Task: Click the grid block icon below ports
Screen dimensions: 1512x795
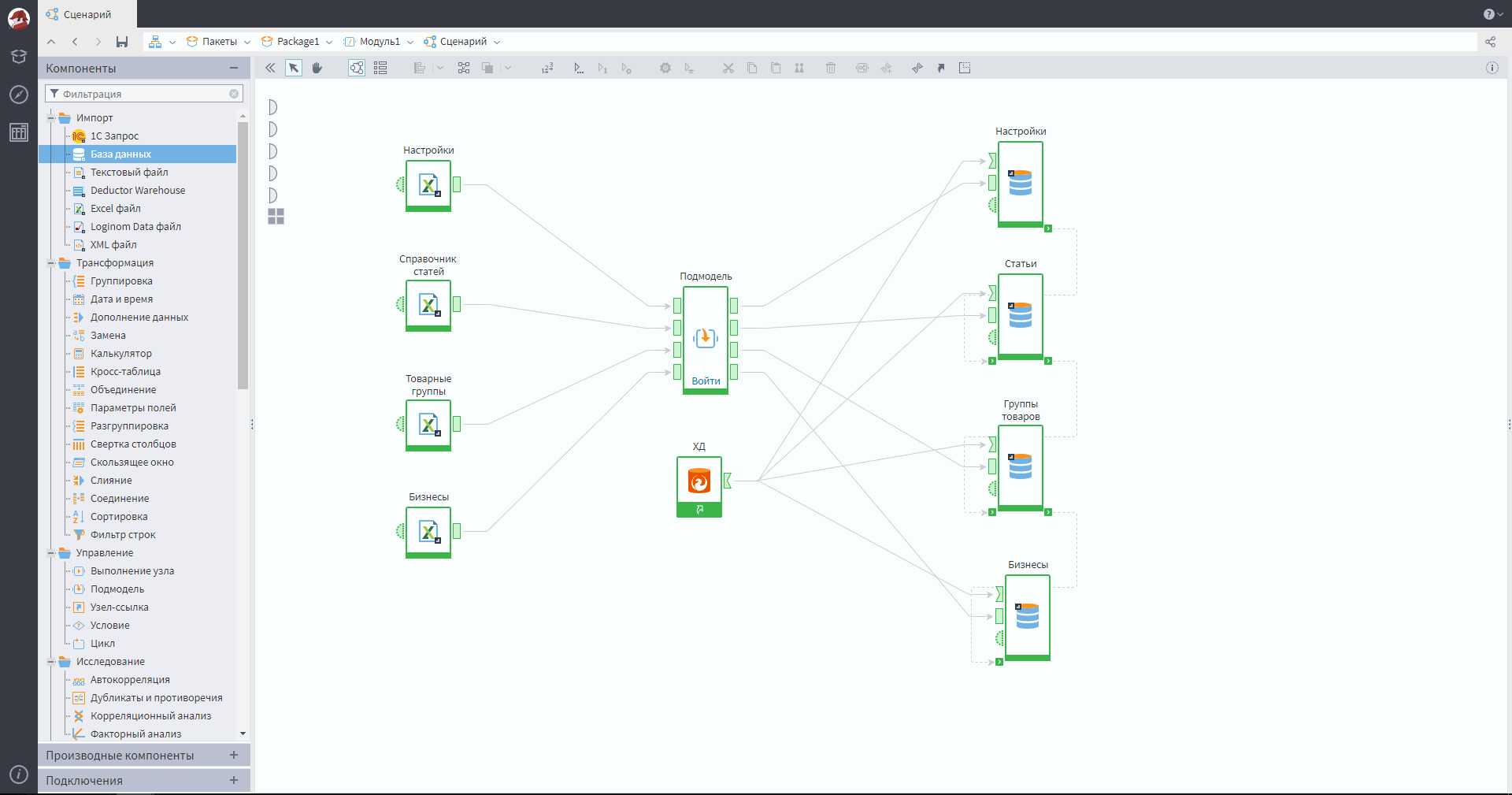Action: (x=276, y=216)
